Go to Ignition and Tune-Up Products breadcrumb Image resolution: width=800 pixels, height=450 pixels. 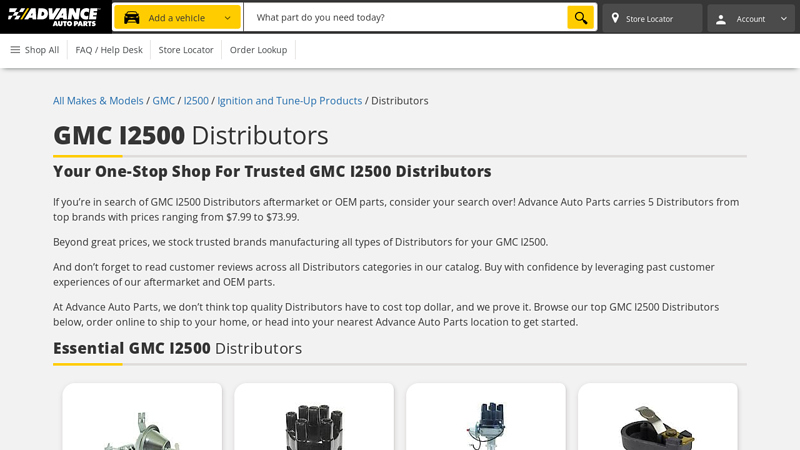[289, 101]
